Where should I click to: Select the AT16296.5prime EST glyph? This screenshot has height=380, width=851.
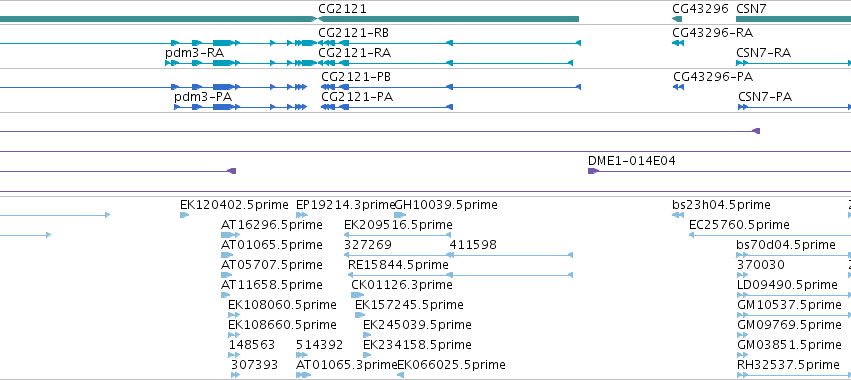(230, 235)
